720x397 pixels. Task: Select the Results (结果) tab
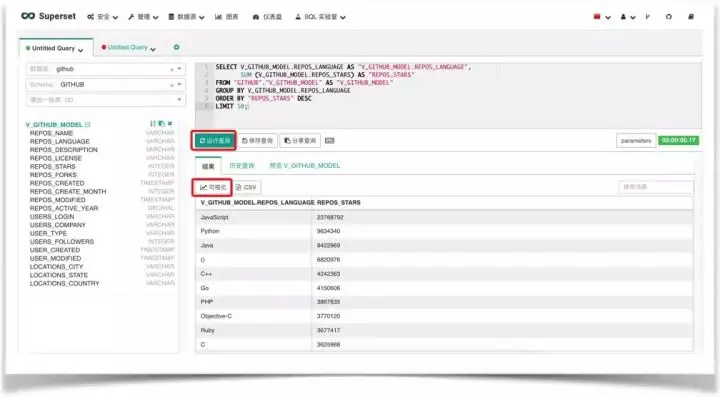pos(208,166)
